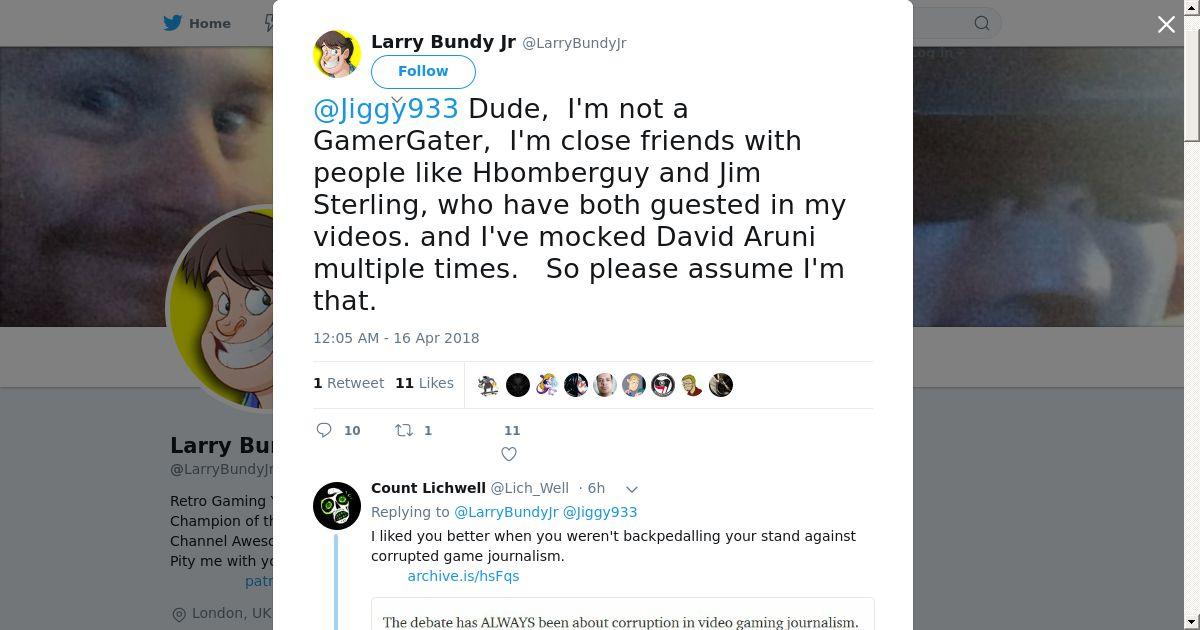Open Larry Bundy Jr's tweet avatar

[337, 54]
